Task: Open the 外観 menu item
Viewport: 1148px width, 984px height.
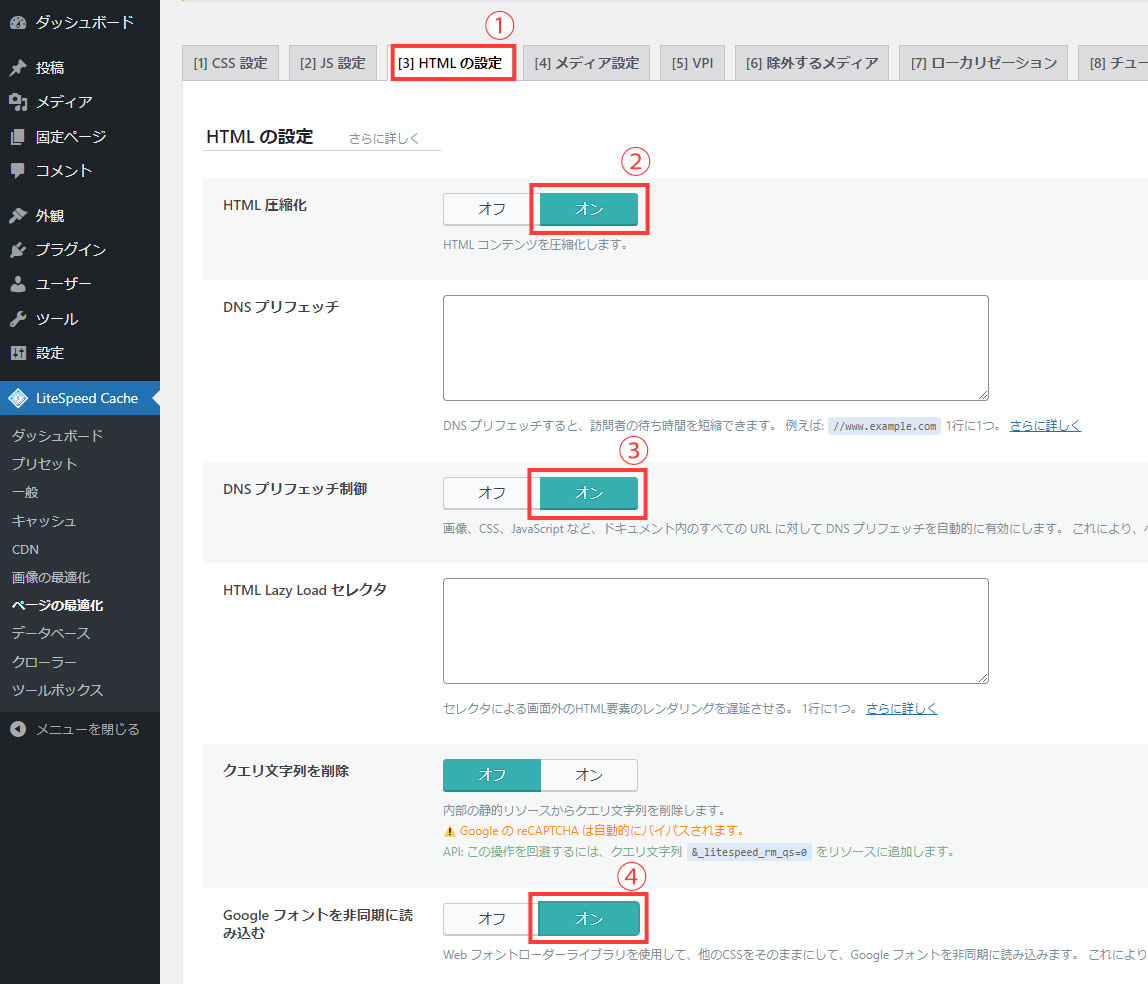Action: point(80,215)
